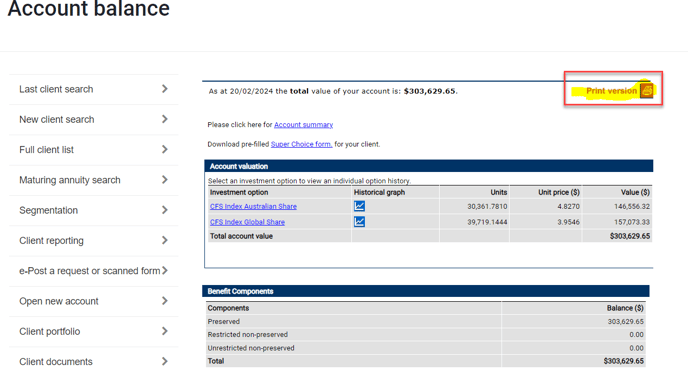This screenshot has width=688, height=371.
Task: Expand chevron next to Maturing annuity search
Action: [165, 179]
